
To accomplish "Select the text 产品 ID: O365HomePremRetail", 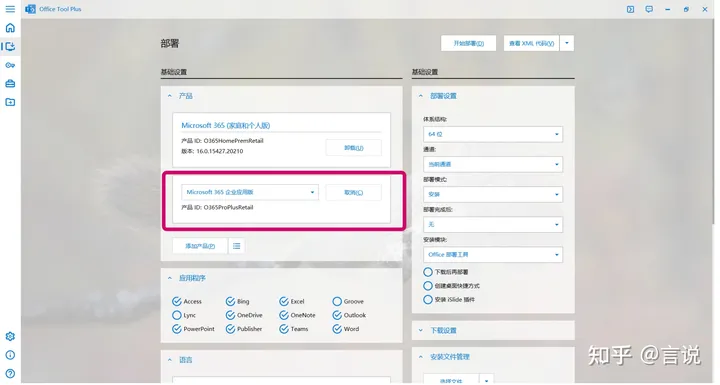I will click(222, 141).
